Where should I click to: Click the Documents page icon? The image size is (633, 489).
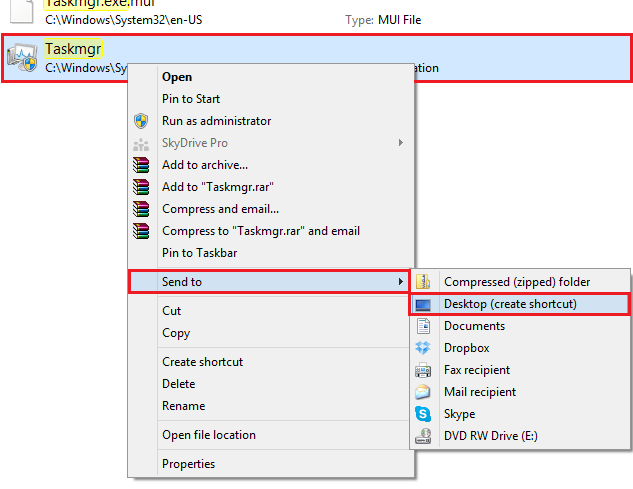(423, 326)
